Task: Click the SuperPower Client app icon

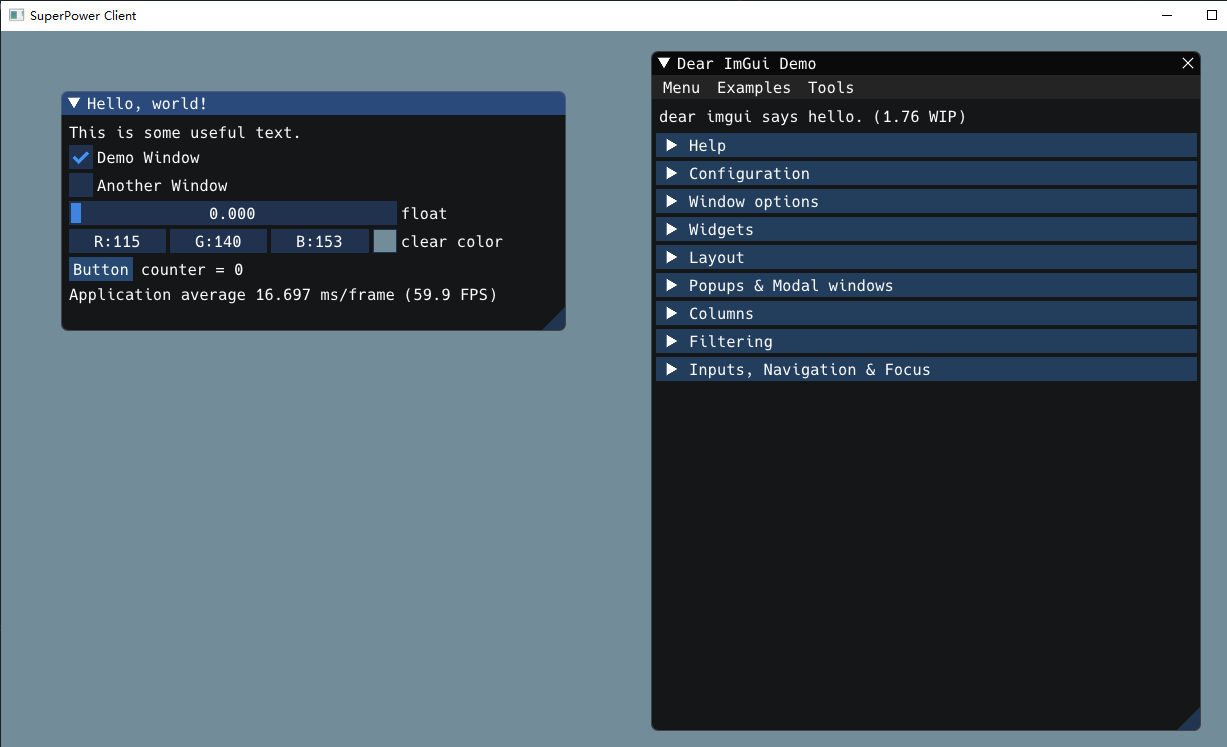Action: tap(16, 15)
